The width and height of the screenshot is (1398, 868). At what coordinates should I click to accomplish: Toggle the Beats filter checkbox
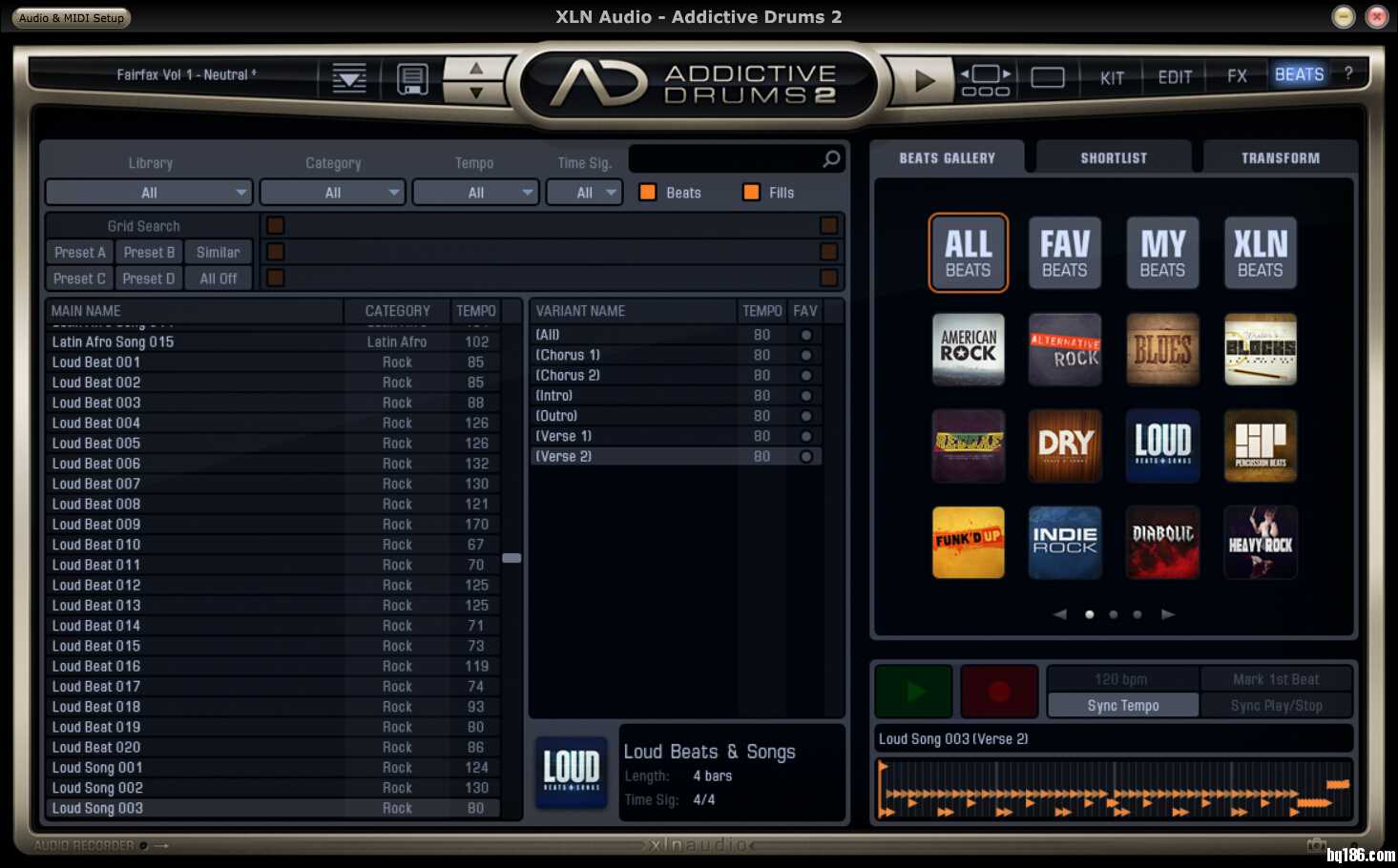[x=648, y=193]
